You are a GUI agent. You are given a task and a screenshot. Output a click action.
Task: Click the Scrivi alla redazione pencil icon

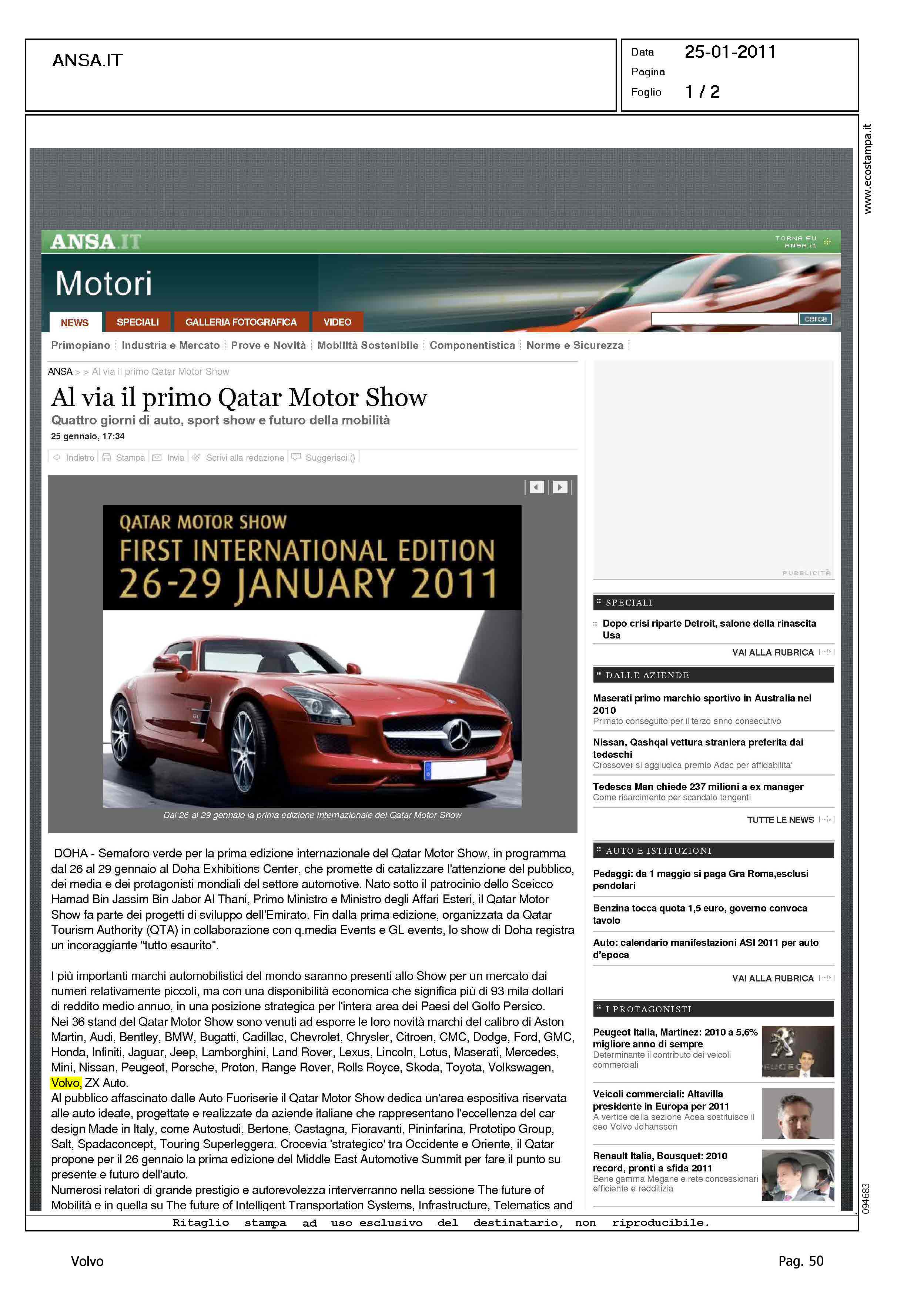(x=196, y=457)
